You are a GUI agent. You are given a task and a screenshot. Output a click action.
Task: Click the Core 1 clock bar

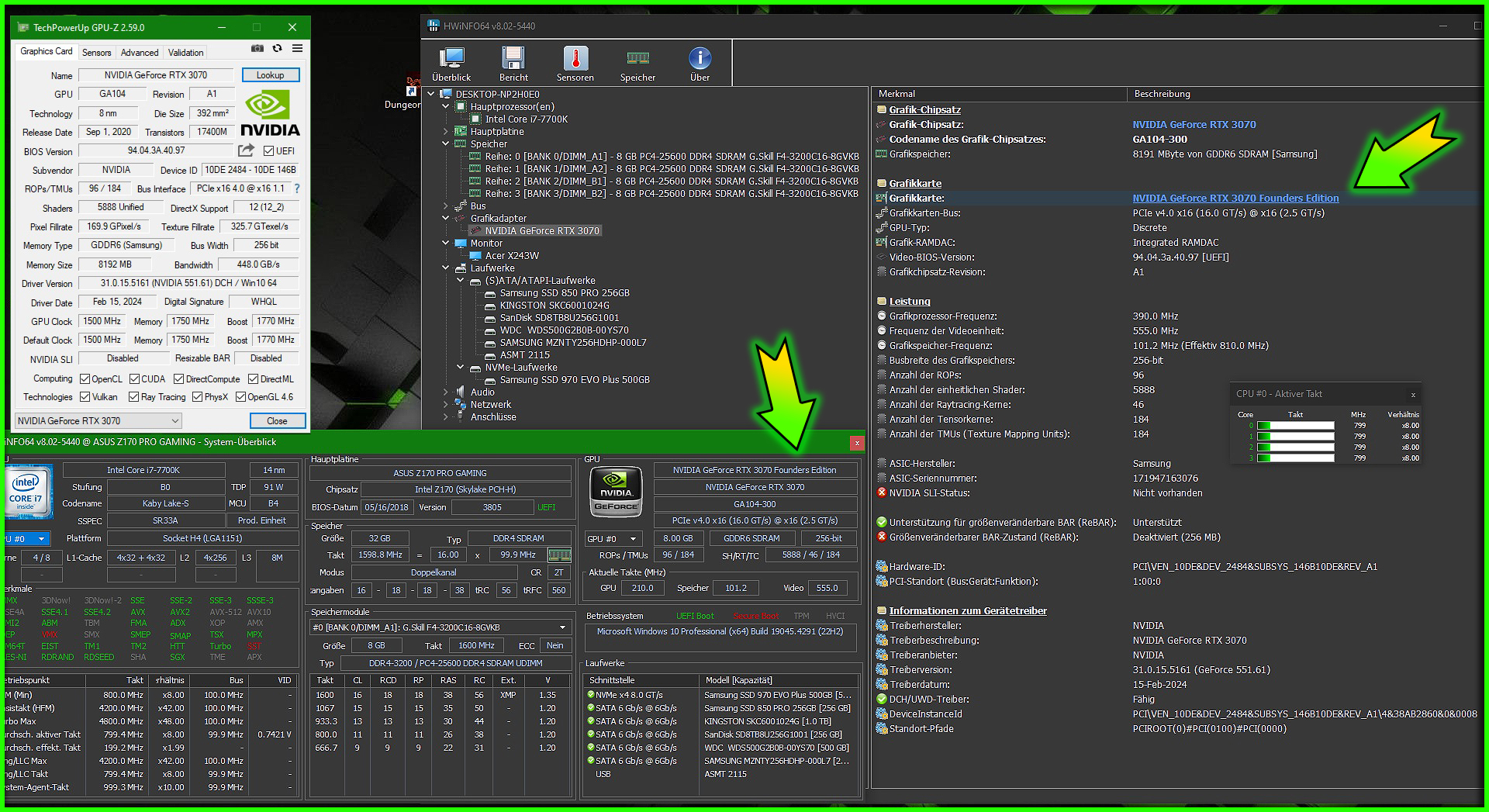(x=1295, y=437)
